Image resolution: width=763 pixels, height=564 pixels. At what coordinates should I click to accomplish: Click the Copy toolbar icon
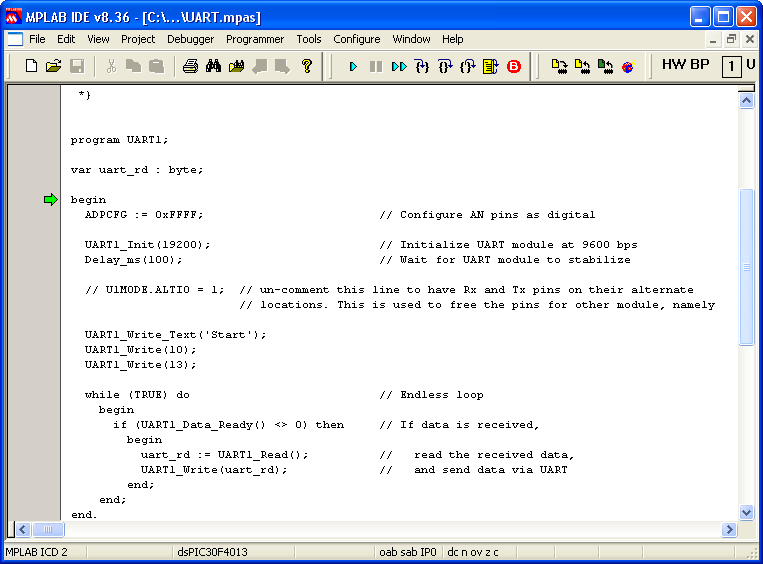(133, 66)
